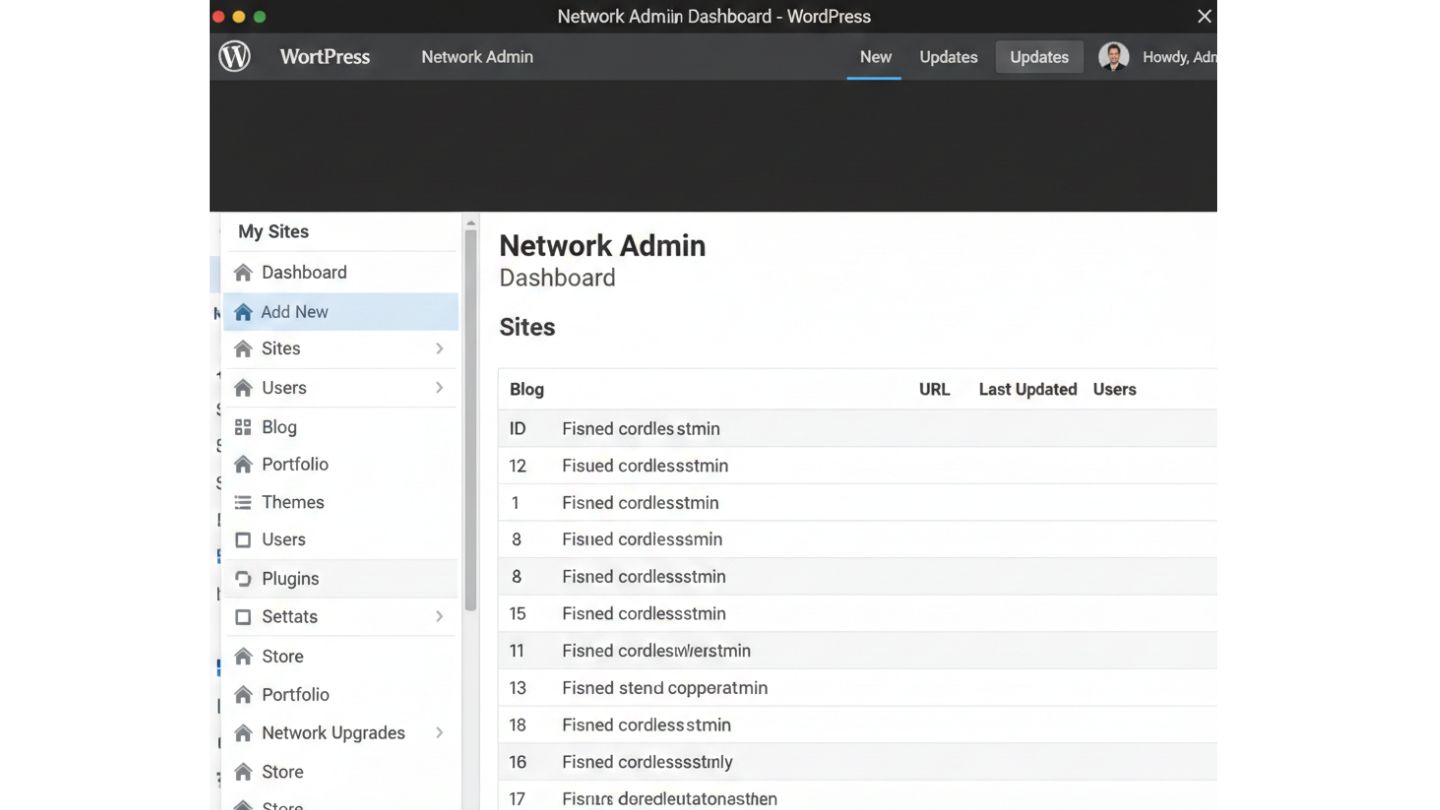
Task: Switch to the New tab in the toolbar
Action: 875,57
